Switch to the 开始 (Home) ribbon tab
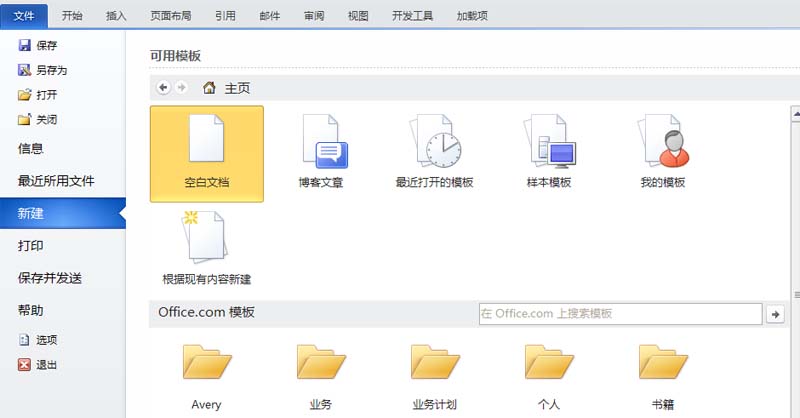The image size is (800, 418). 72,16
